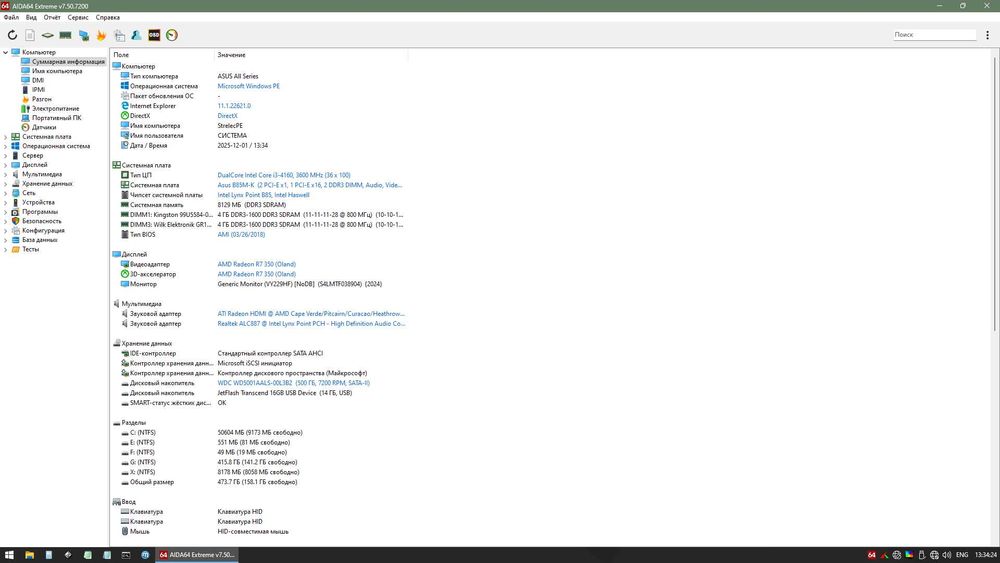Image resolution: width=1000 pixels, height=563 pixels.
Task: Open the Вид menu
Action: [31, 17]
